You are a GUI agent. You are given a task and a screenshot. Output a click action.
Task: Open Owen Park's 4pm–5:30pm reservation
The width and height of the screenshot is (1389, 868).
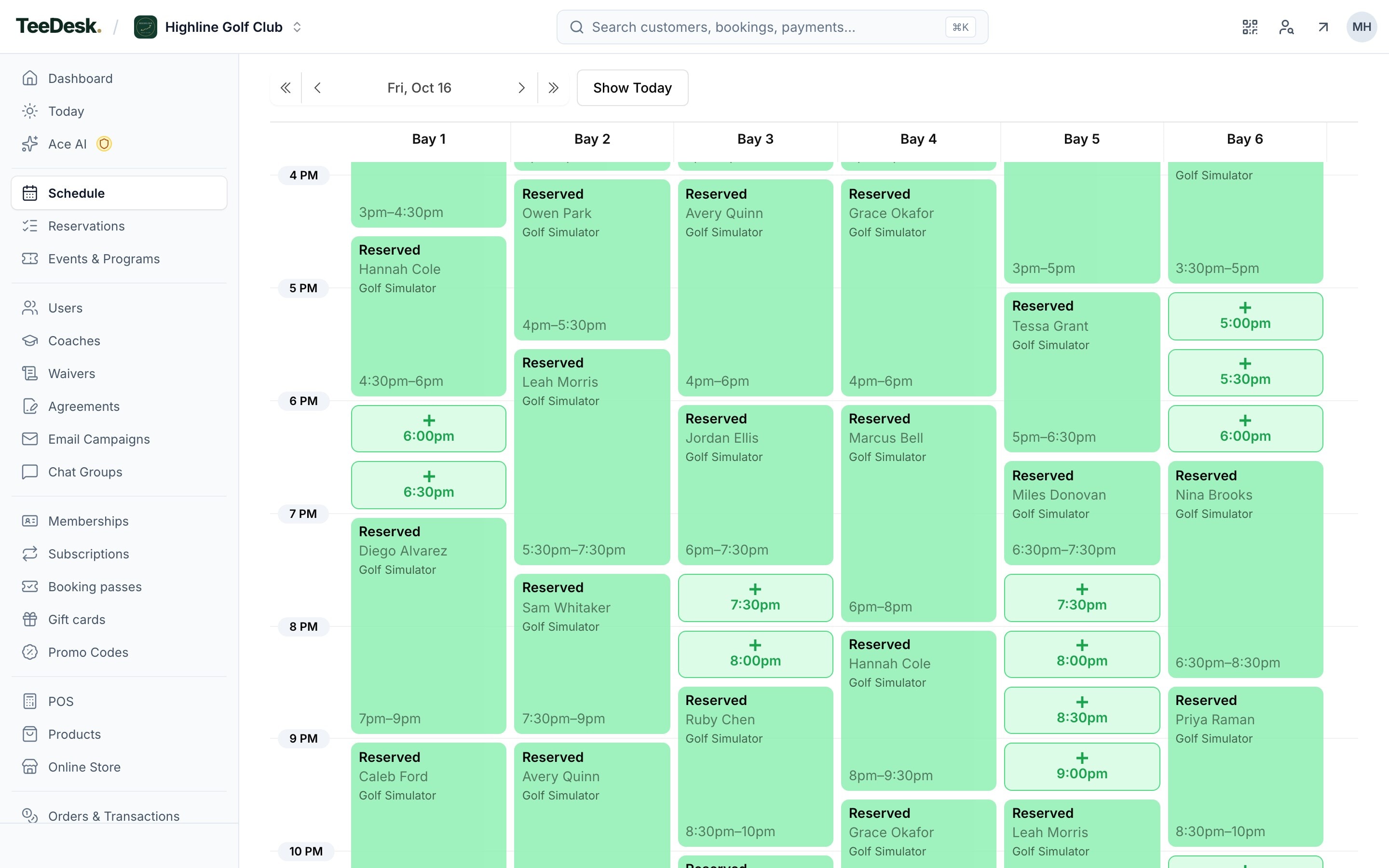pos(592,260)
